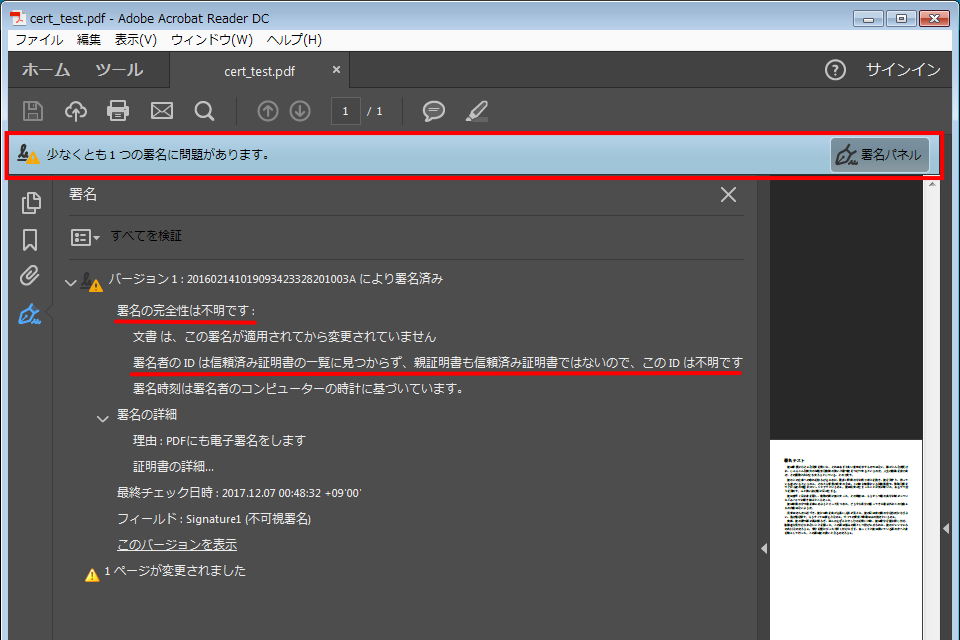Click the document page preview
This screenshot has width=960, height=640.
click(x=846, y=539)
